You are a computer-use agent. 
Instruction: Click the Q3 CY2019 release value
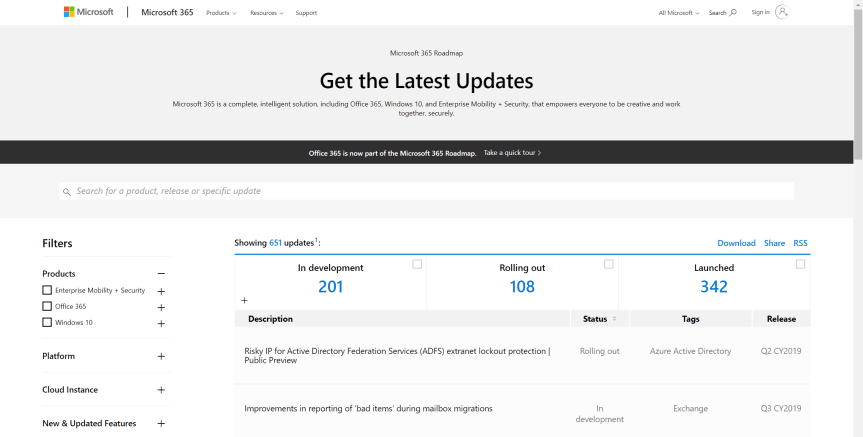click(780, 408)
